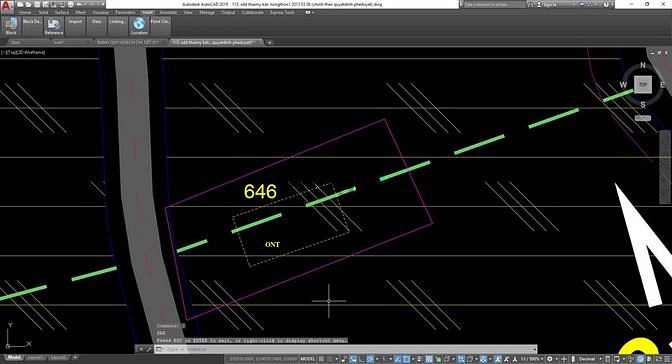Open the Decimal units dropdown

pyautogui.click(x=588, y=358)
